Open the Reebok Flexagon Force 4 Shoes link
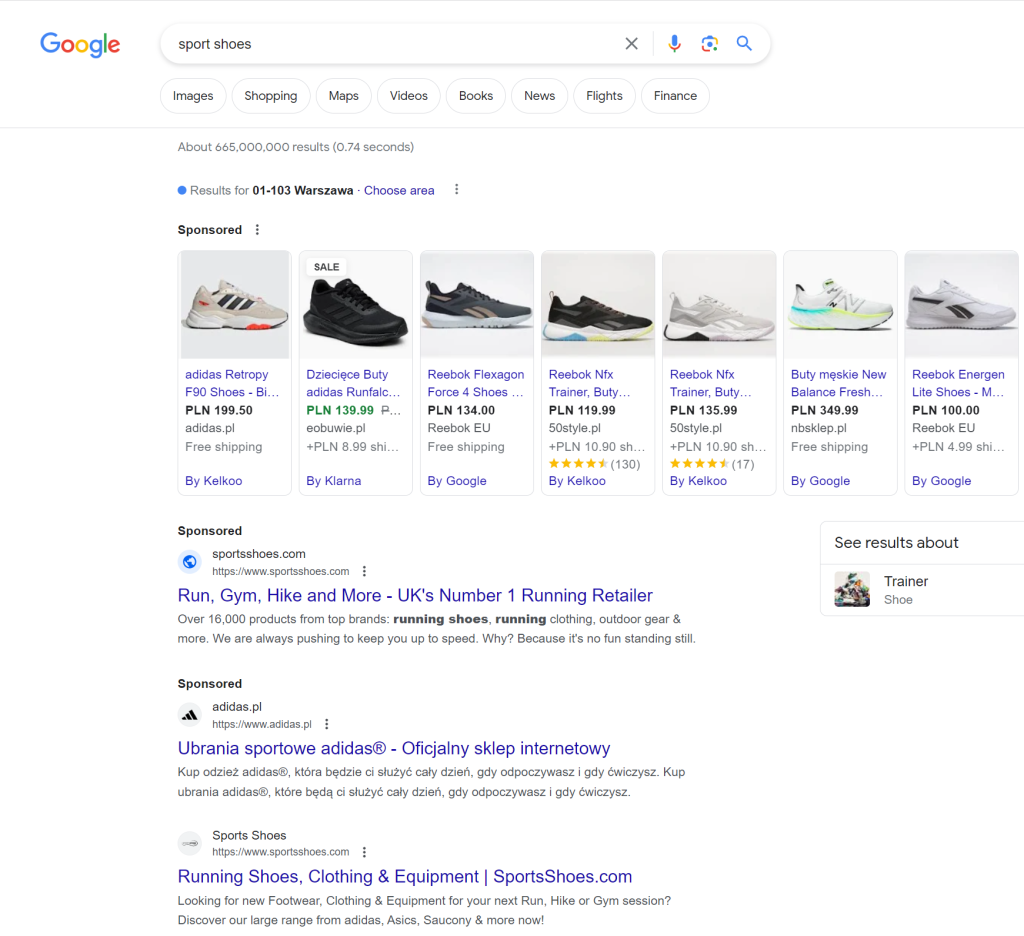This screenshot has width=1024, height=936. coord(476,383)
